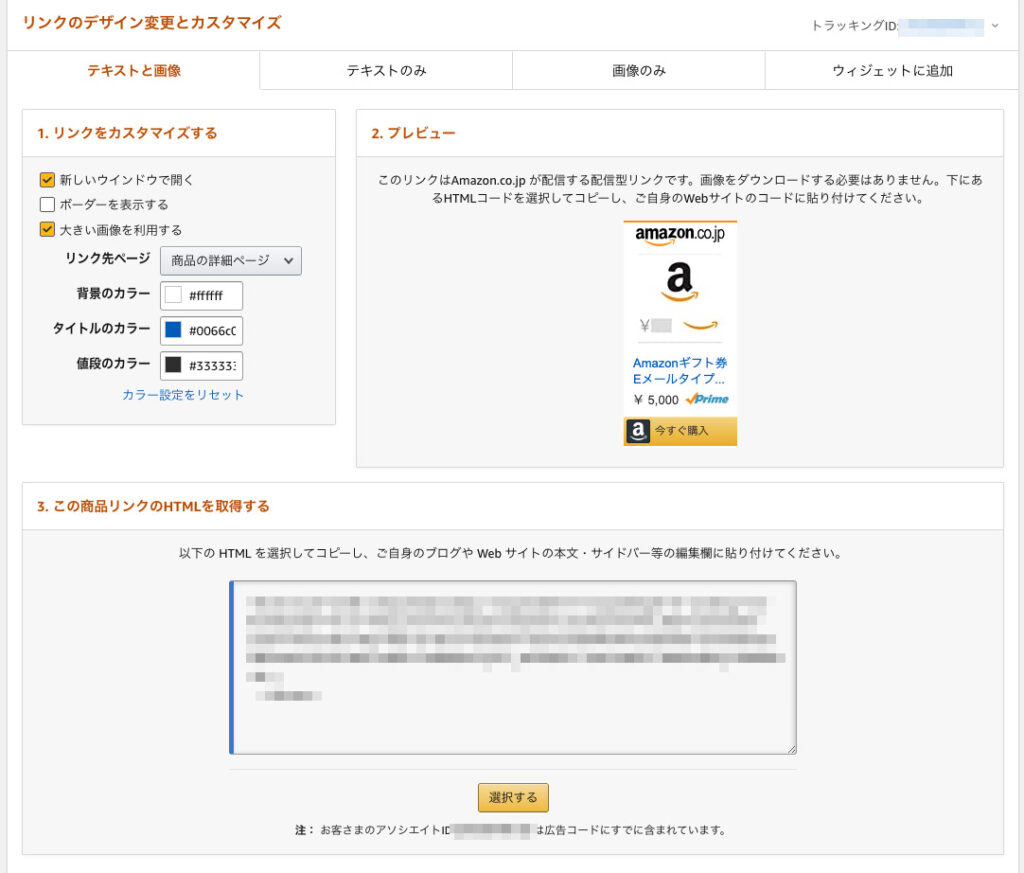This screenshot has height=873, width=1024.
Task: Open the 画像のみ tab
Action: 639,71
